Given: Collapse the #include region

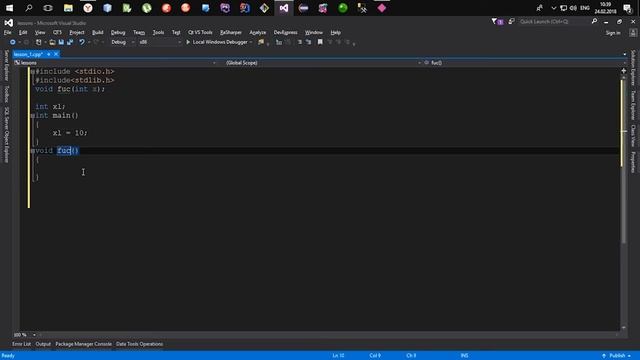Looking at the screenshot, I should pyautogui.click(x=33, y=72).
